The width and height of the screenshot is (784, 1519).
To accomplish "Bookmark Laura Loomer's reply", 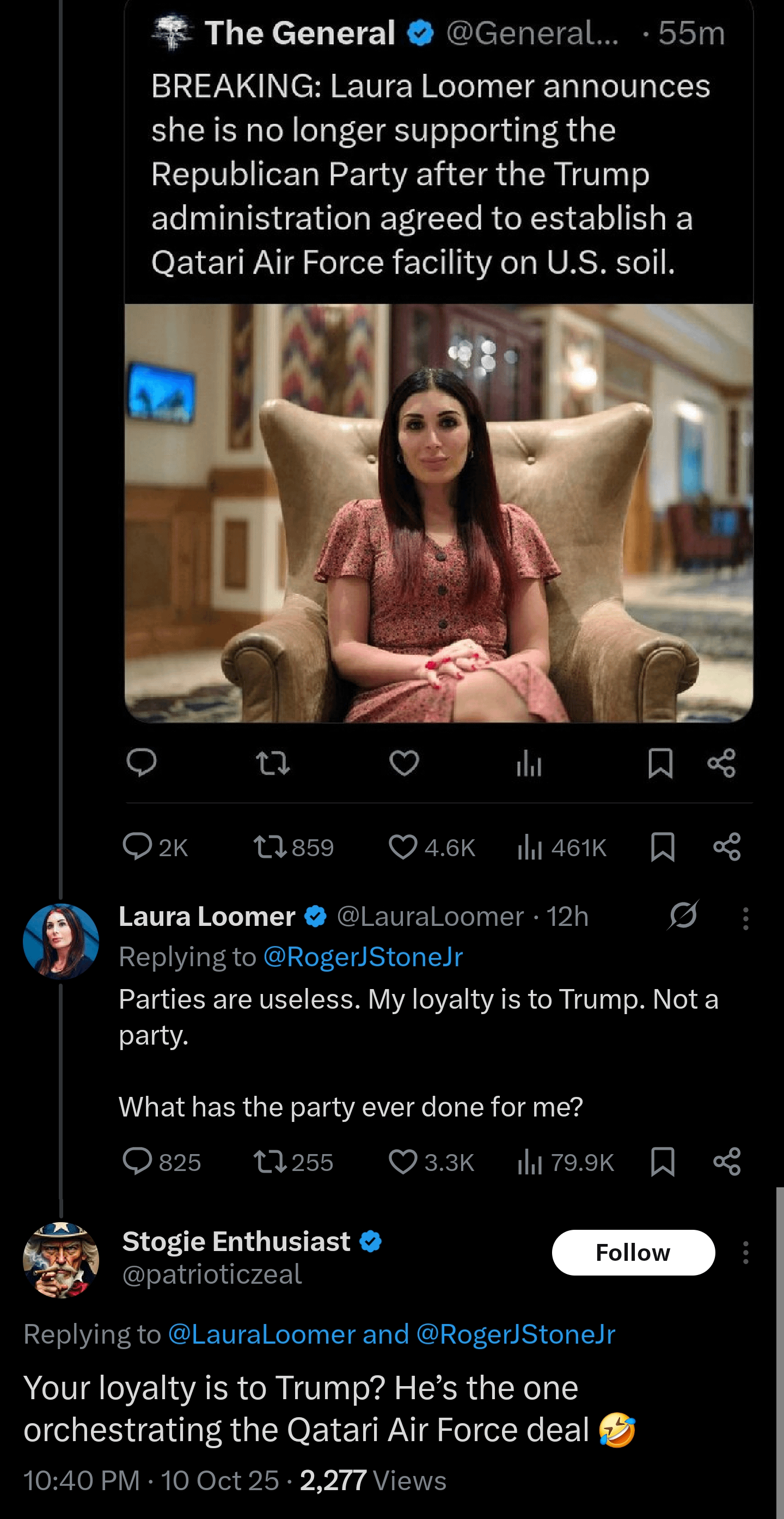I will tap(663, 1162).
